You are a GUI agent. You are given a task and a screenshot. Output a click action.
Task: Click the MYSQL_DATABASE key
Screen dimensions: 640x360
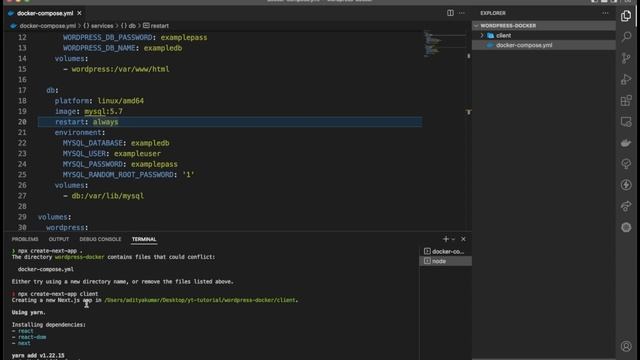coord(93,143)
